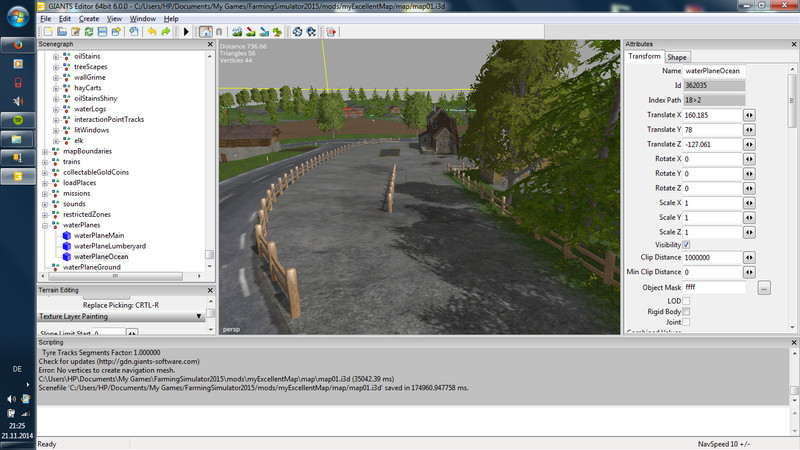Toggle the Visibility checkbox

click(x=686, y=245)
